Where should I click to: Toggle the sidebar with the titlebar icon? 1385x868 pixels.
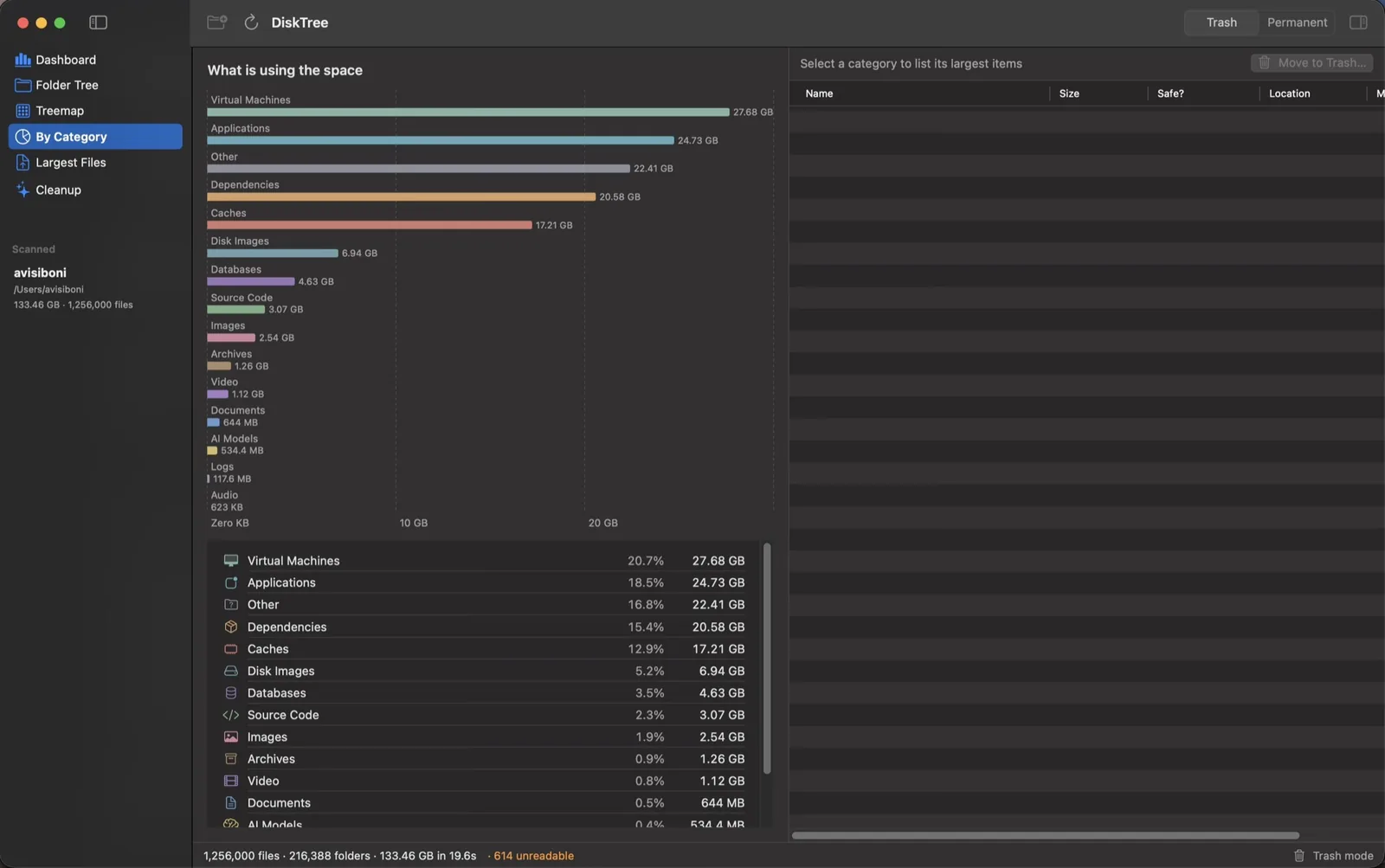98,23
